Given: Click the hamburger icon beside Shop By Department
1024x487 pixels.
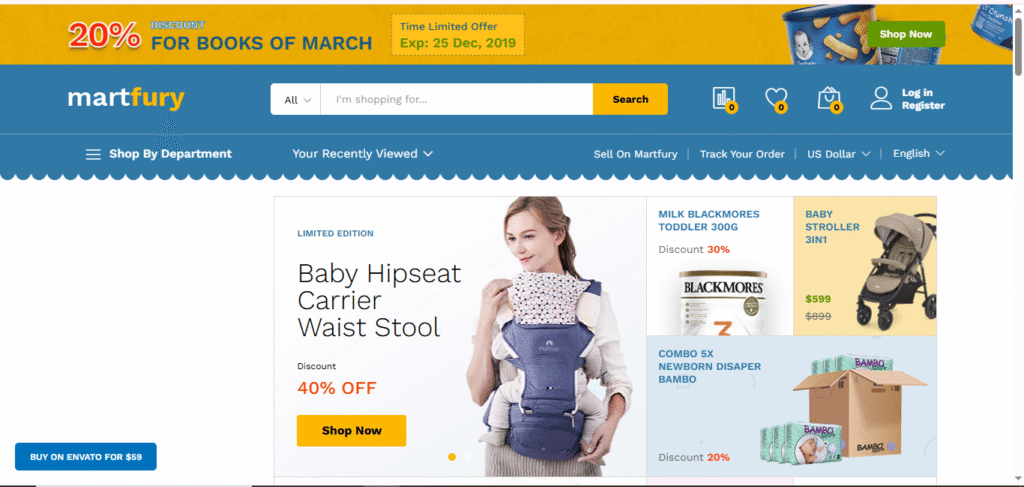Looking at the screenshot, I should [x=93, y=154].
